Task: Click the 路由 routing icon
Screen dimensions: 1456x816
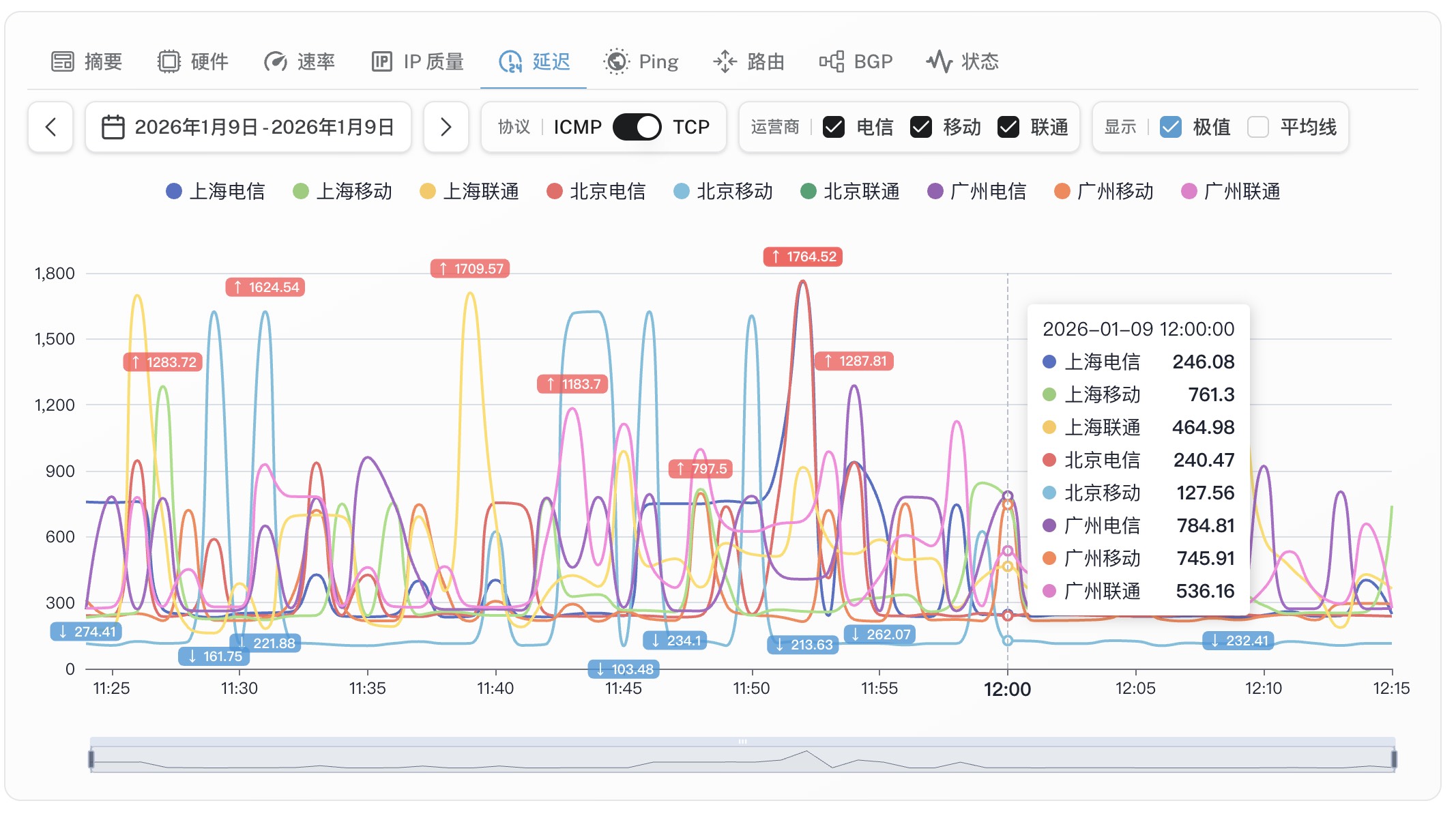Action: coord(725,61)
